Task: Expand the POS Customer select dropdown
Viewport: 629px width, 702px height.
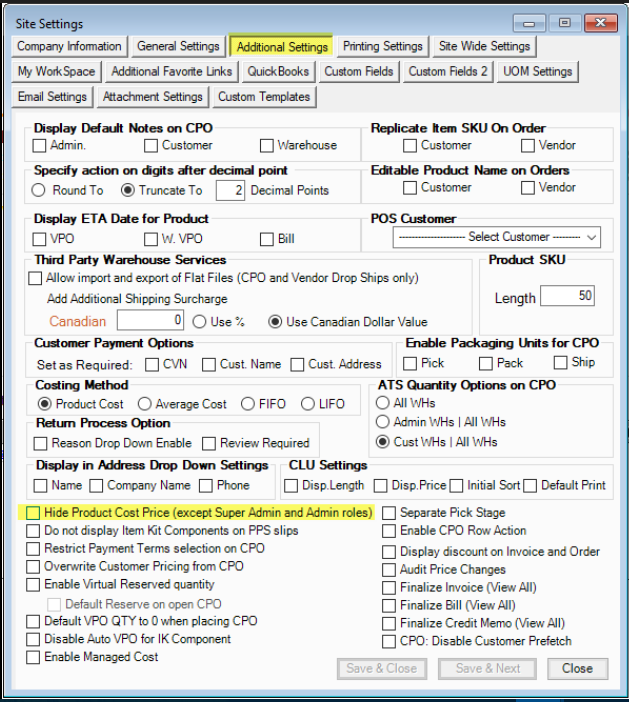Action: [496, 237]
